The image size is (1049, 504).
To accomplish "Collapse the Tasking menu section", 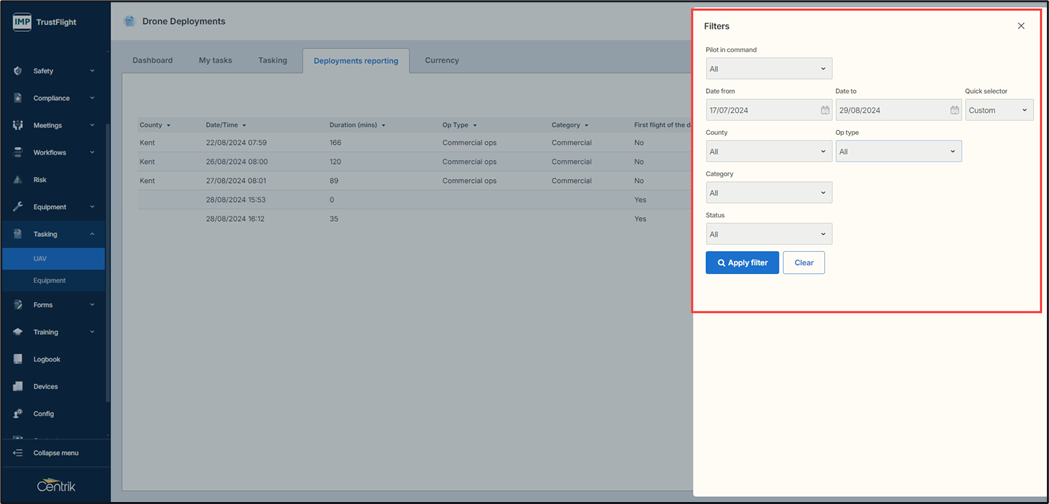I will 92,234.
